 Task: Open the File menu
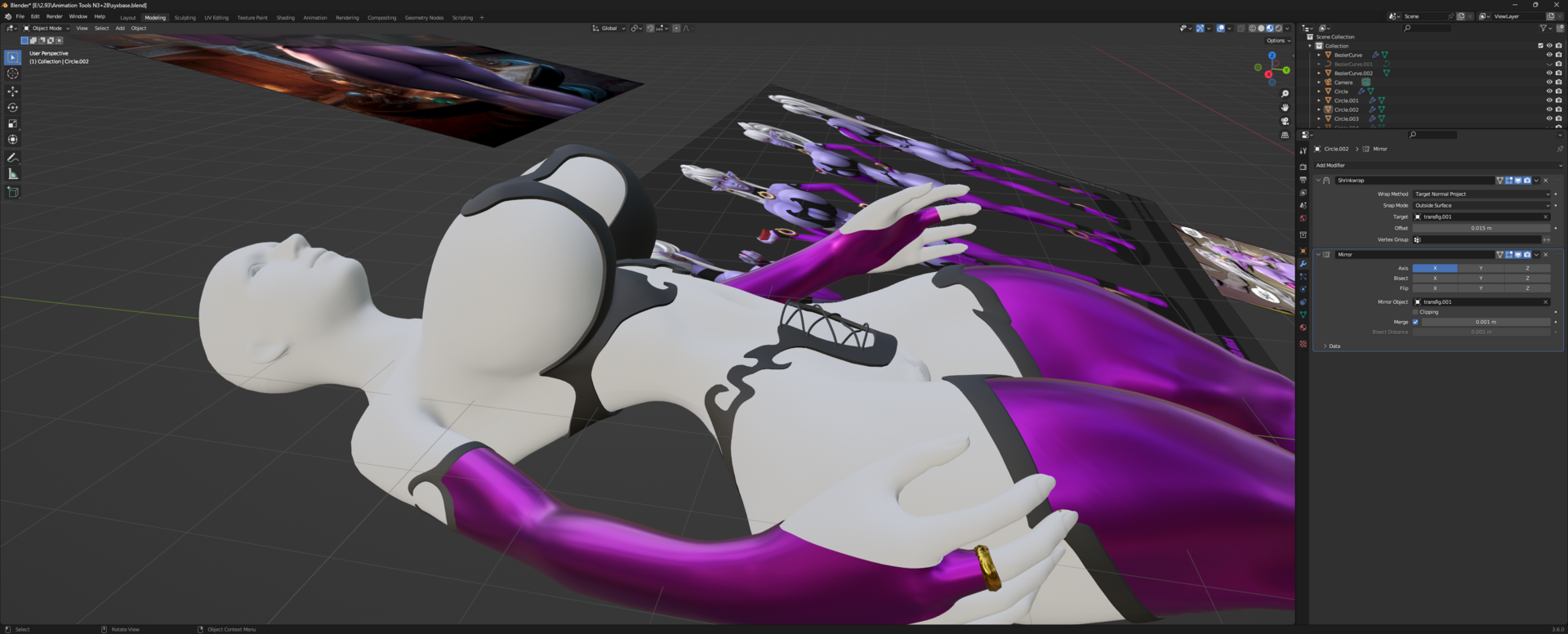(x=20, y=16)
